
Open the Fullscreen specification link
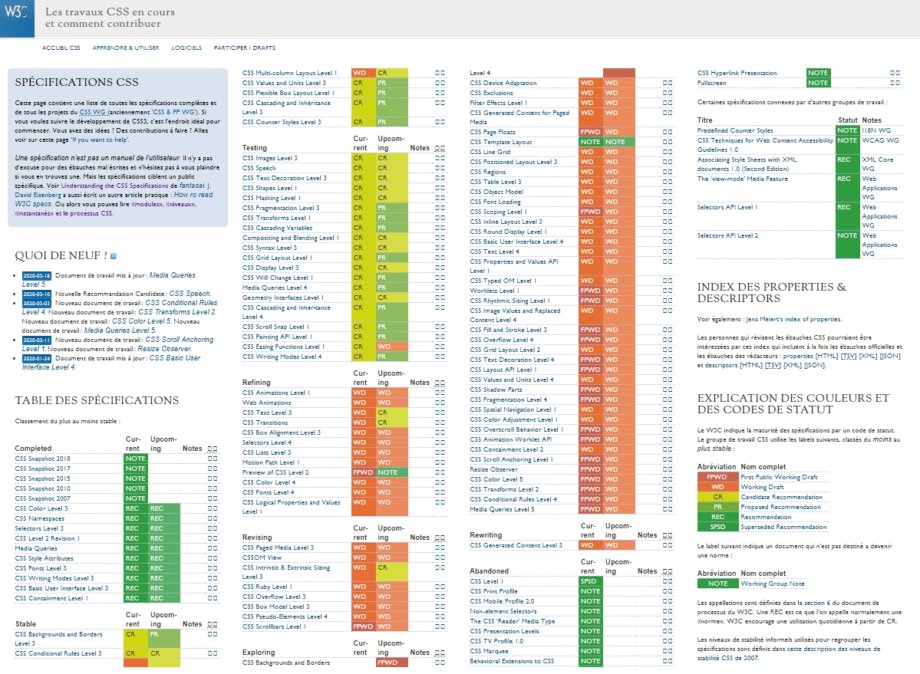coord(711,83)
